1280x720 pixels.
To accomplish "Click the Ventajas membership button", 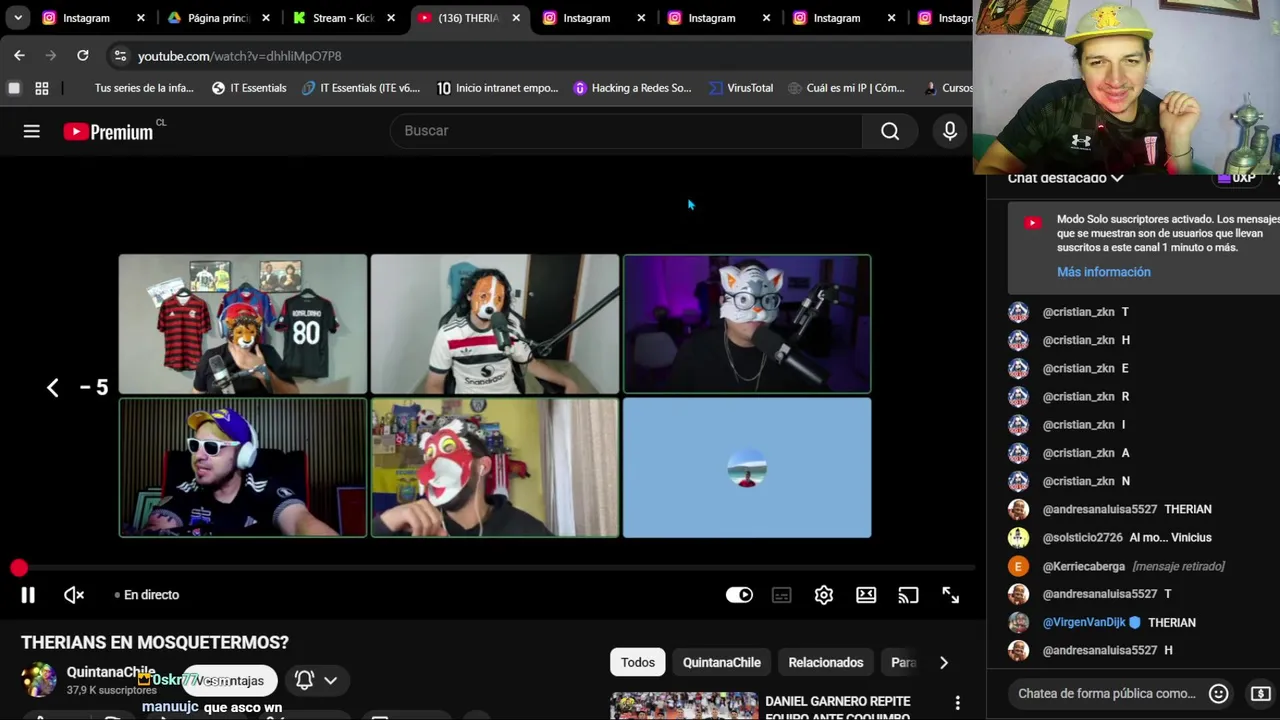I will coord(229,681).
